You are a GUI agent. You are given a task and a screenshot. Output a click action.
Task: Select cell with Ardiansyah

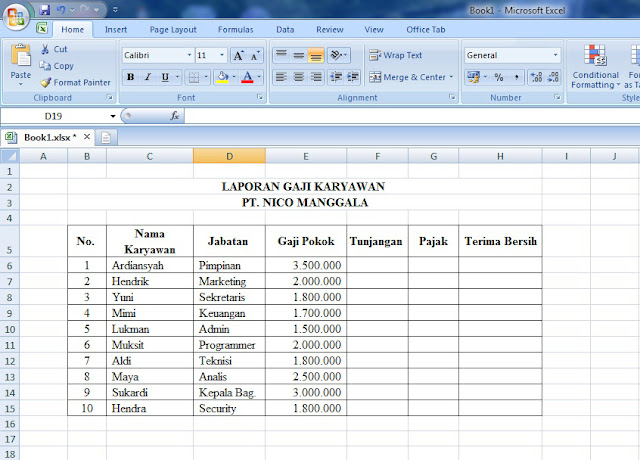click(x=150, y=265)
